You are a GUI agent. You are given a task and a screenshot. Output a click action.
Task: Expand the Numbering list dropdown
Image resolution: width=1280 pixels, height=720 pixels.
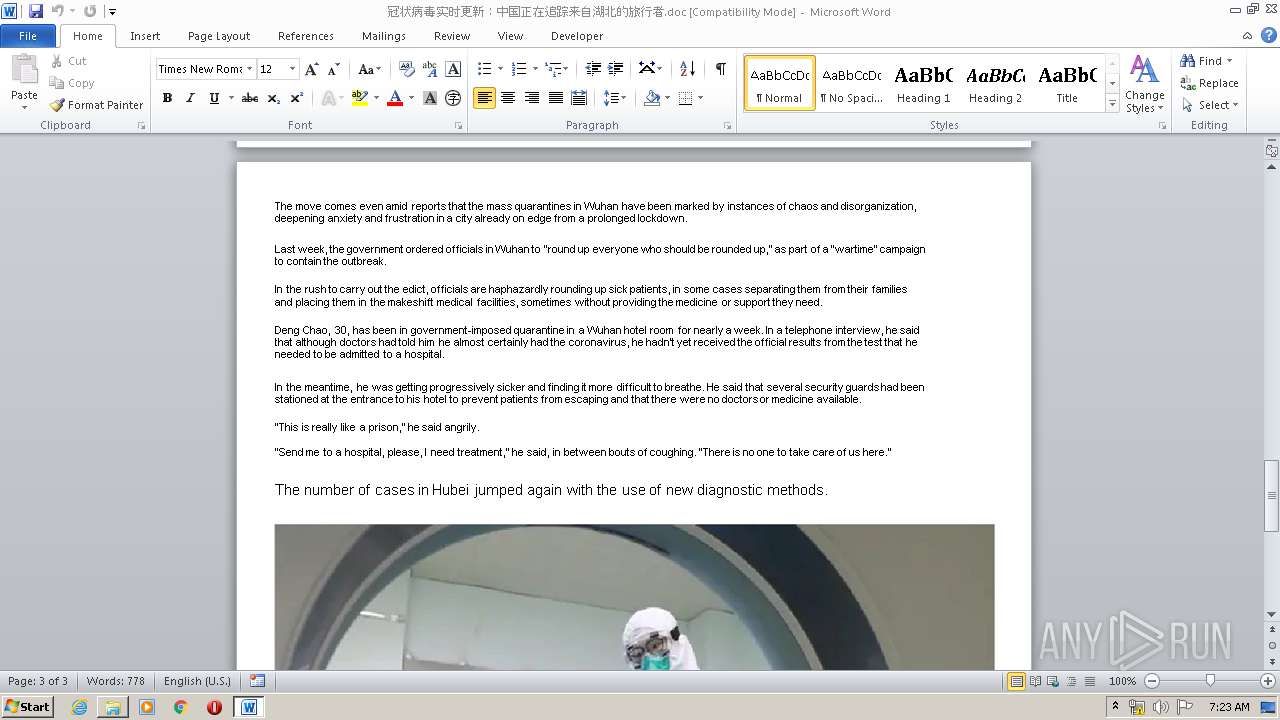point(535,69)
